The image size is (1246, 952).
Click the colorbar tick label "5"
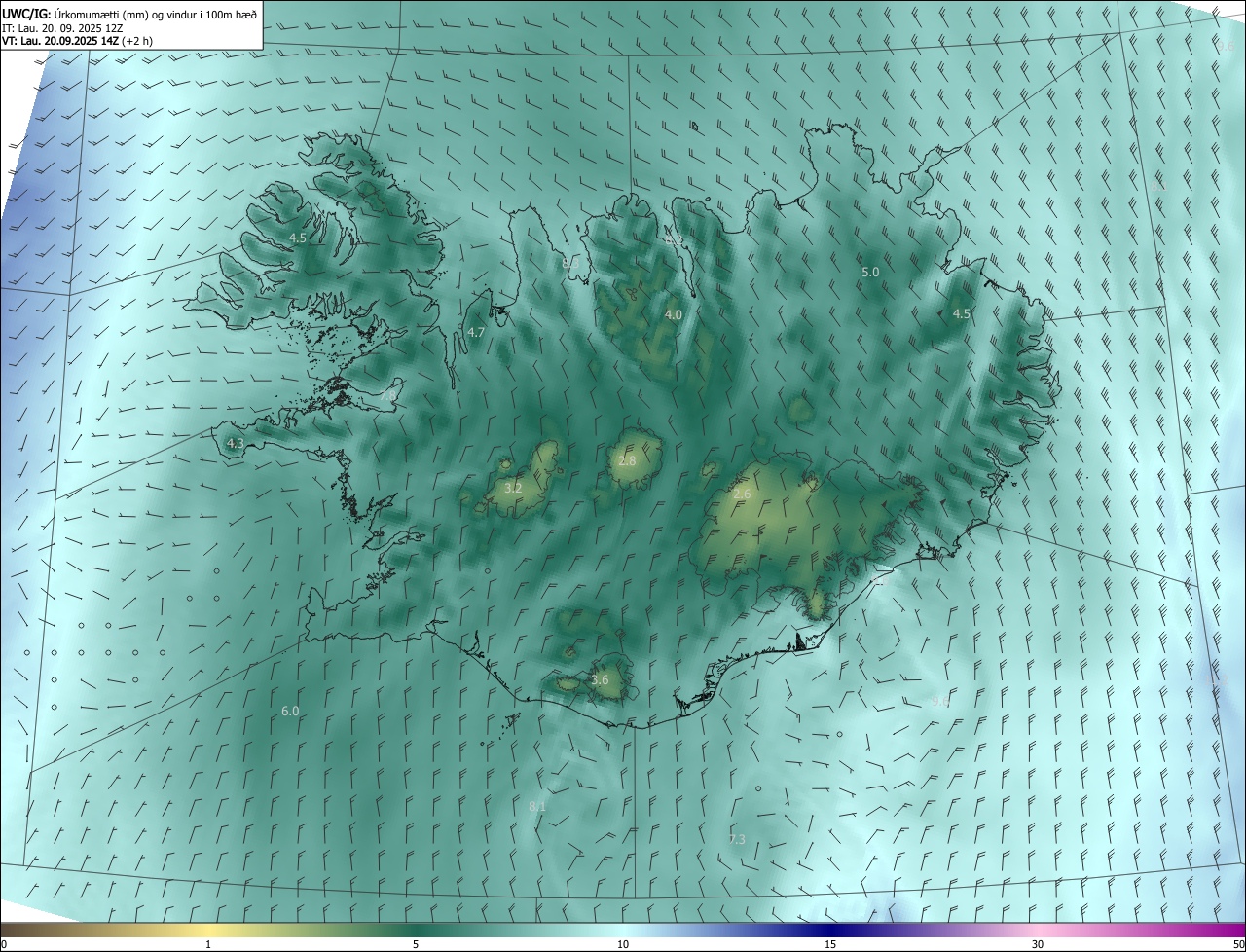pos(416,945)
